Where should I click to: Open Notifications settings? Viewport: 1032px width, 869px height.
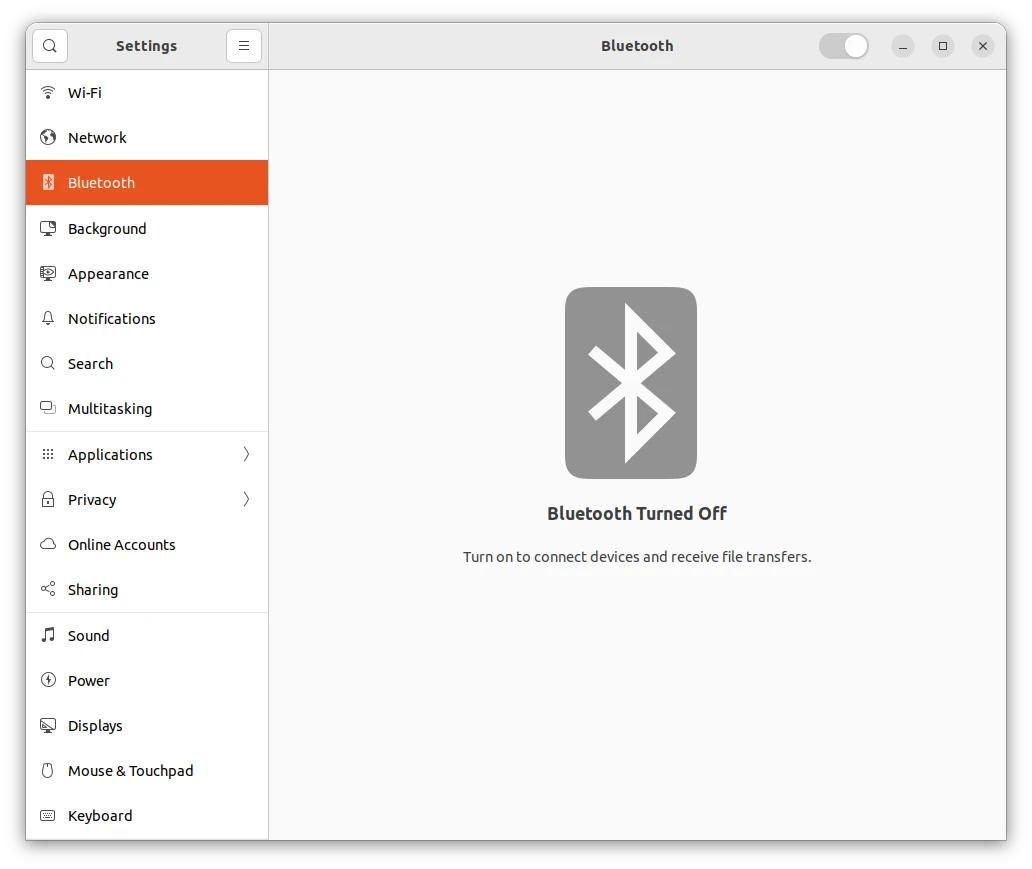click(147, 319)
